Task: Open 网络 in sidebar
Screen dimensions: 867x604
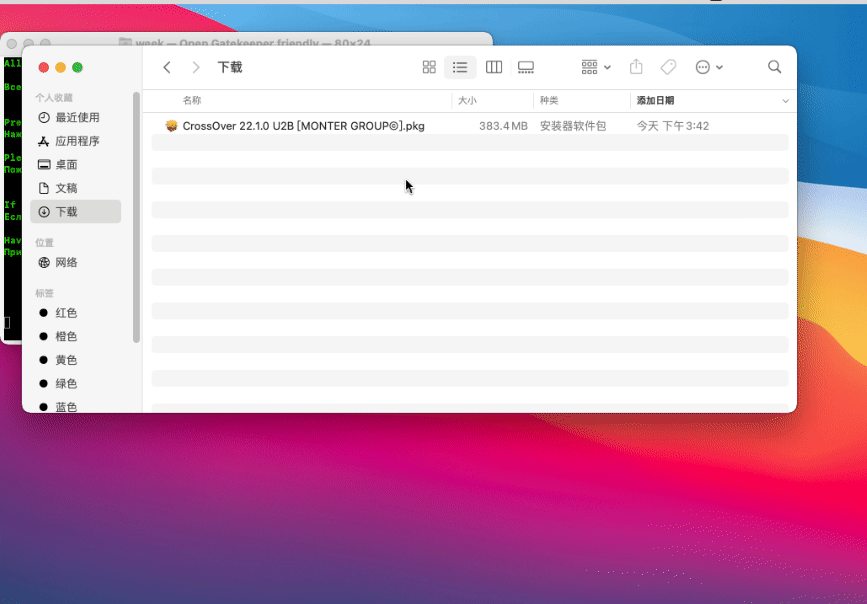Action: 66,263
